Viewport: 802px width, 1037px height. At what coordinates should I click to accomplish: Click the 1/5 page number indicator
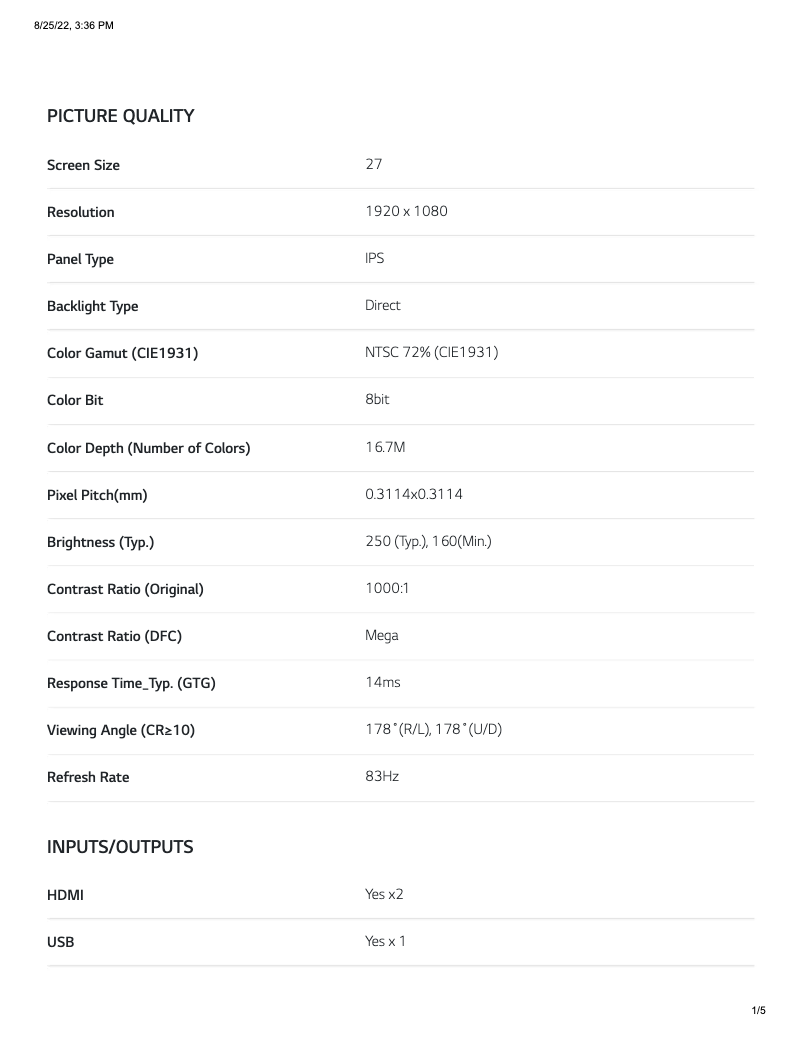[758, 1011]
